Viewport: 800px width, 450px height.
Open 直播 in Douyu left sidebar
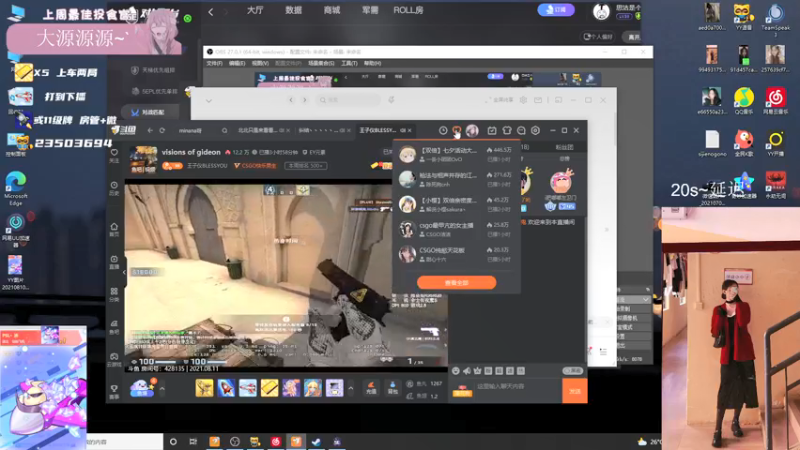coord(114,262)
